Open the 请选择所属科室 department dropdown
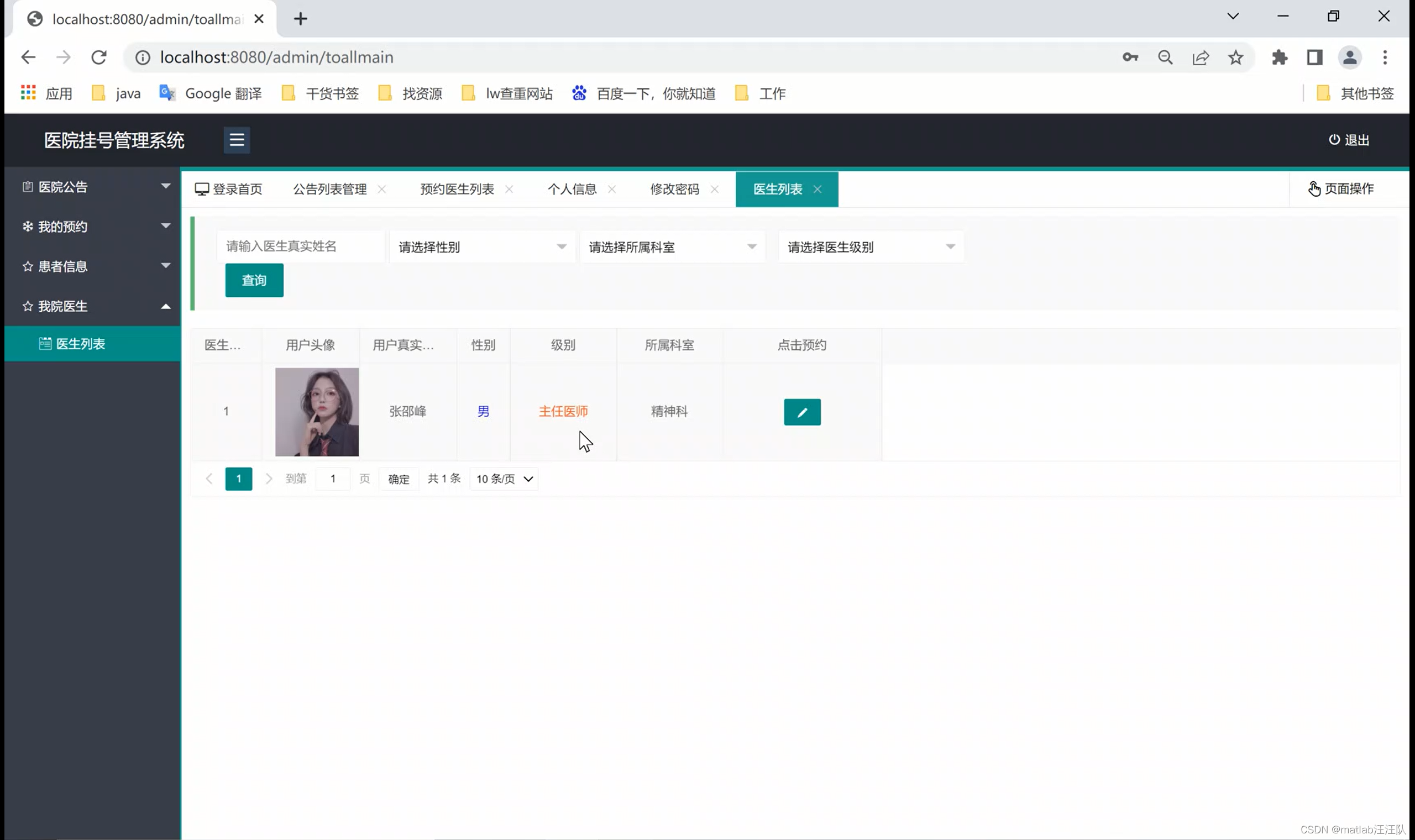The width and height of the screenshot is (1415, 840). [672, 247]
